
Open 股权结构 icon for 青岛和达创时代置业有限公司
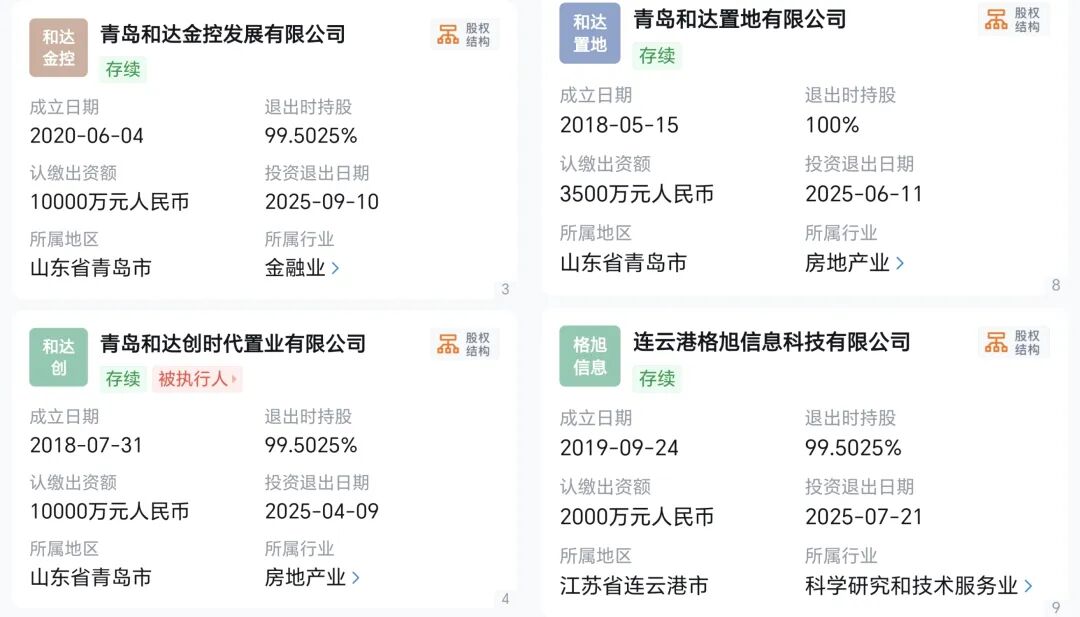pyautogui.click(x=465, y=344)
